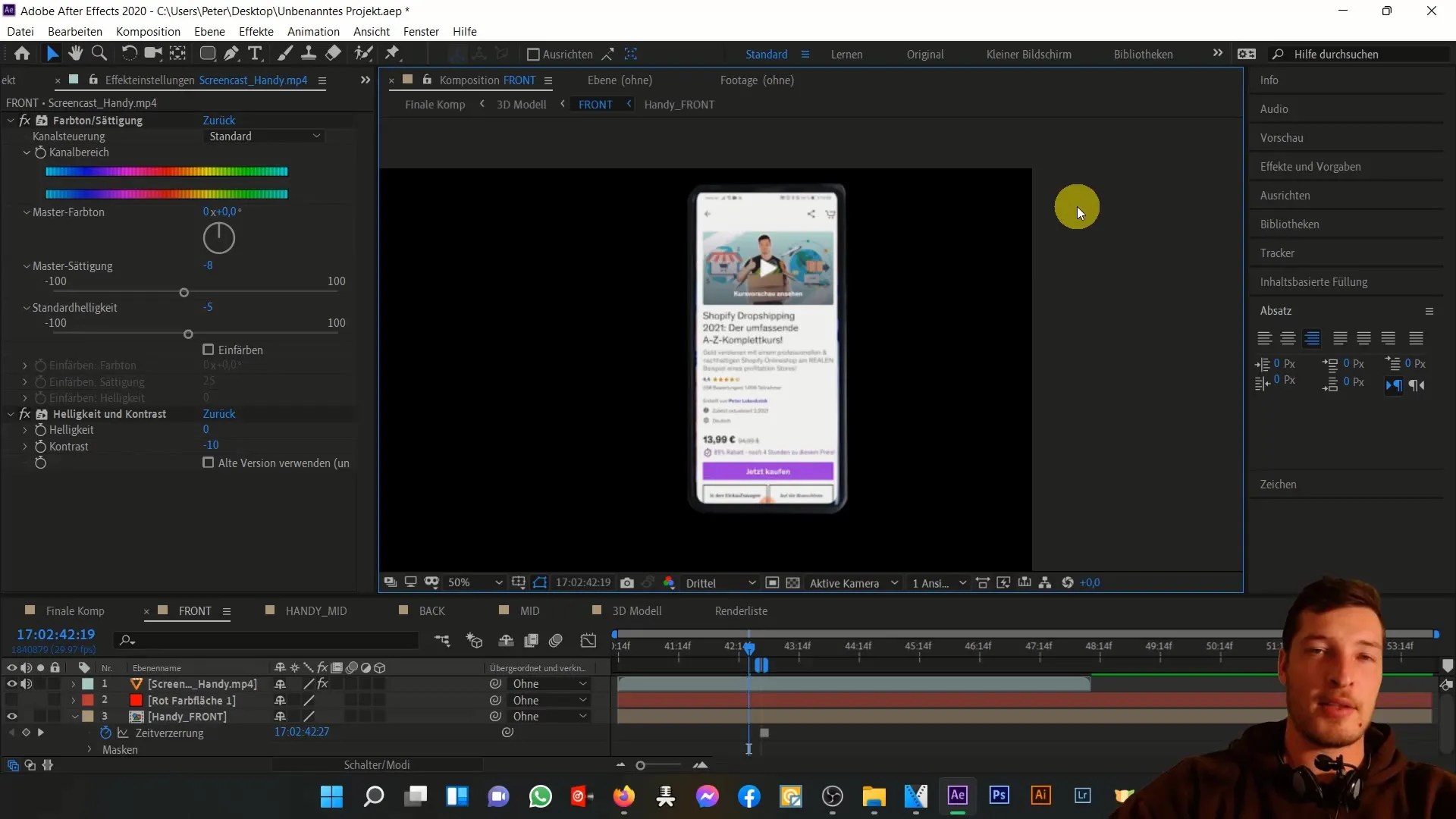This screenshot has width=1456, height=819.
Task: Take a snapshot with camera icon
Action: click(x=627, y=583)
